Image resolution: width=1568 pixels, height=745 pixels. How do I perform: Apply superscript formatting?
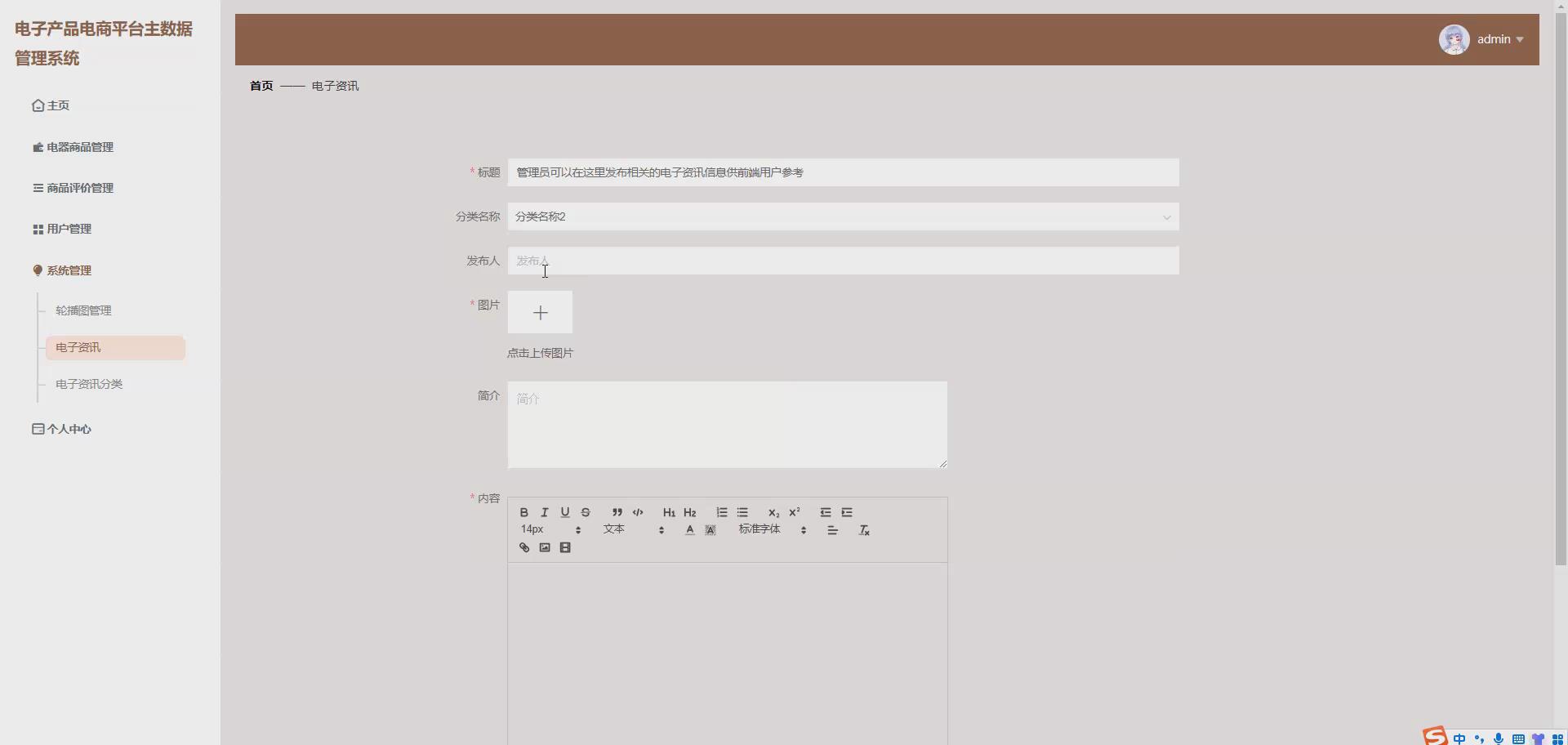point(795,512)
